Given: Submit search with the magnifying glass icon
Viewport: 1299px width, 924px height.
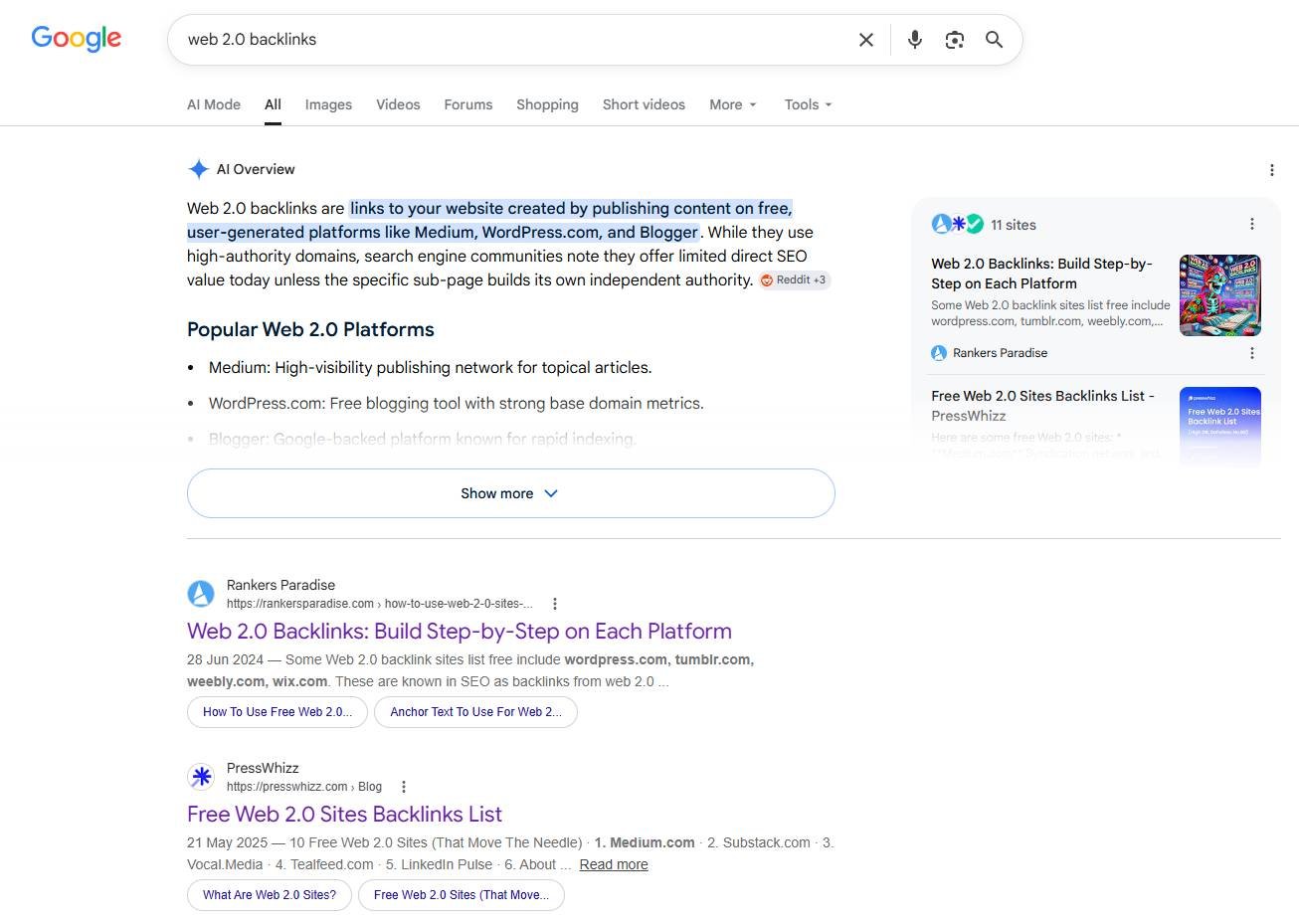Looking at the screenshot, I should [x=994, y=40].
